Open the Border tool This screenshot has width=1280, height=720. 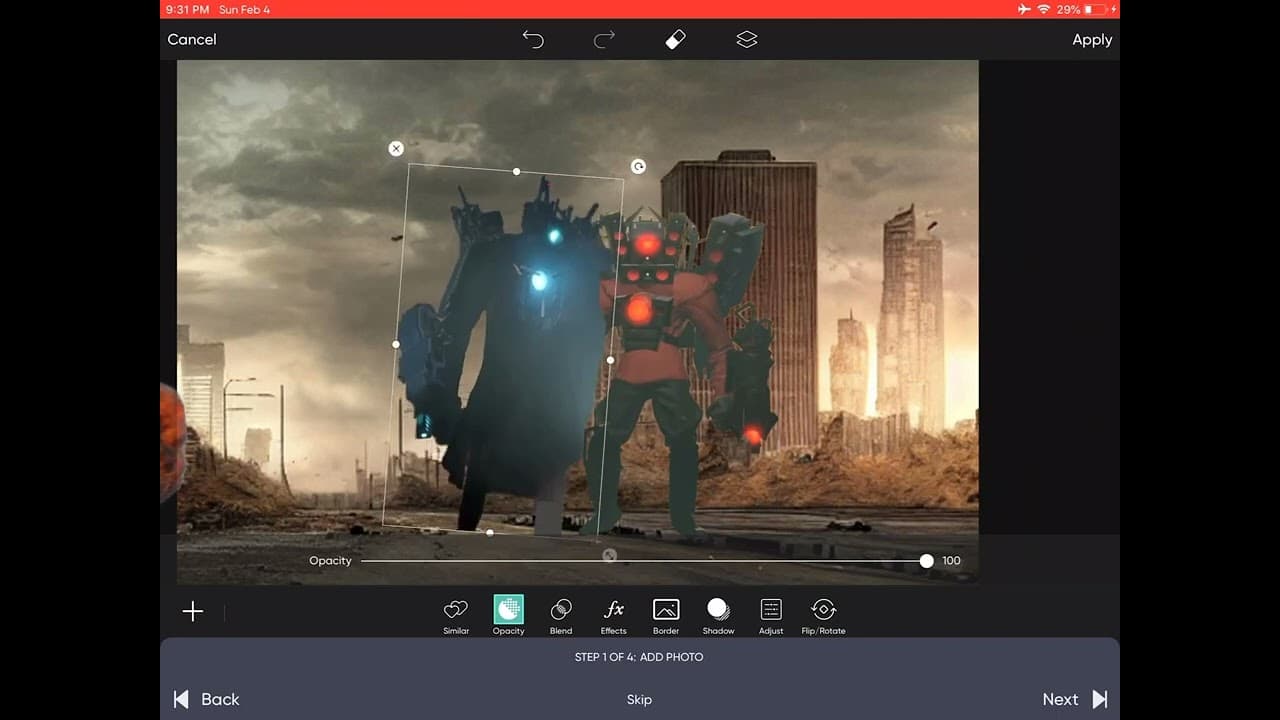(x=666, y=616)
